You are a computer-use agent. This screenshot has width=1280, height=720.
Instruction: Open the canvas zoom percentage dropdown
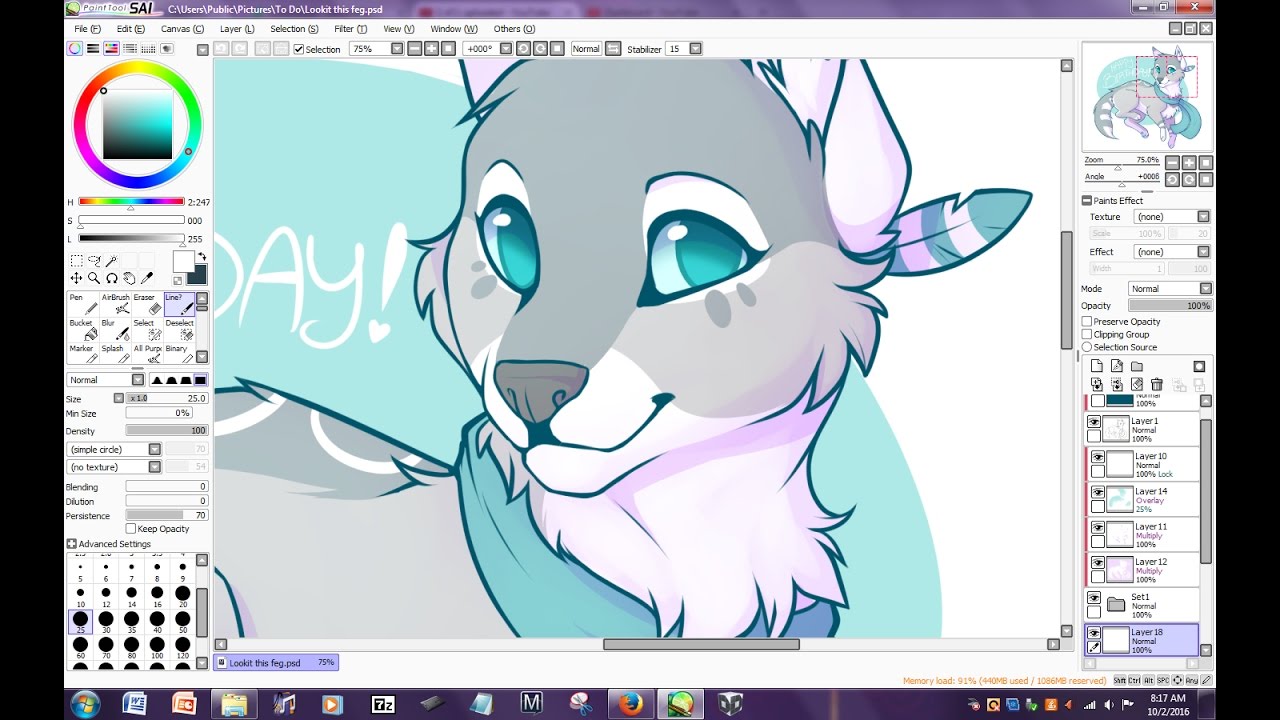[x=397, y=49]
